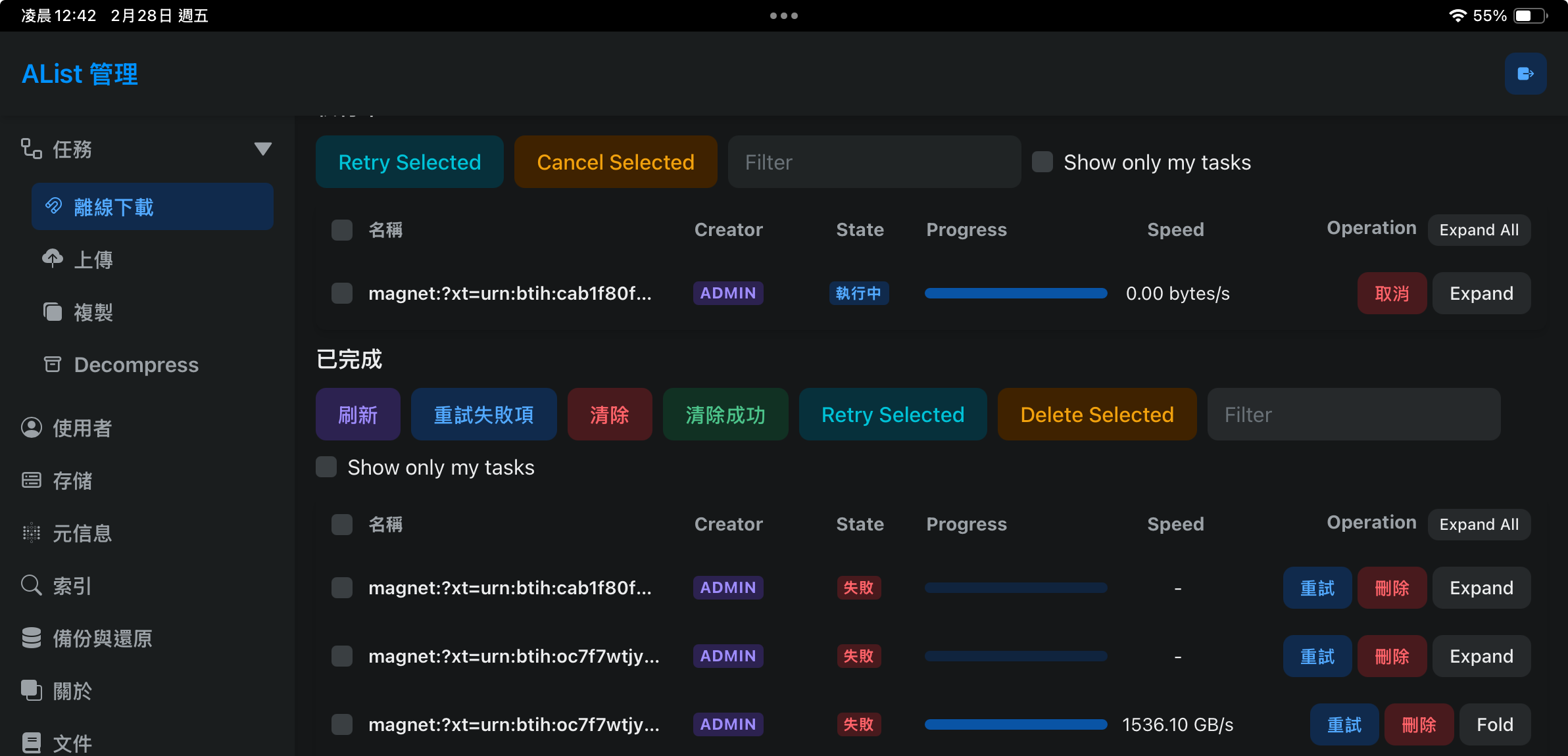Click the logout icon in the top-right corner
The height and width of the screenshot is (756, 1568).
click(x=1525, y=74)
